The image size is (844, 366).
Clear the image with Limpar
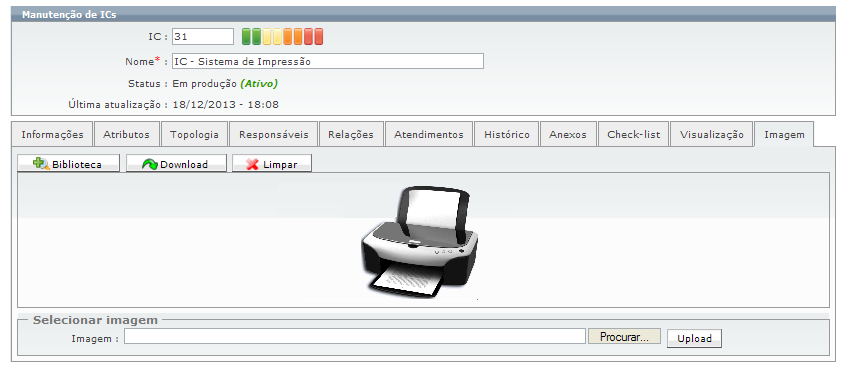(272, 164)
